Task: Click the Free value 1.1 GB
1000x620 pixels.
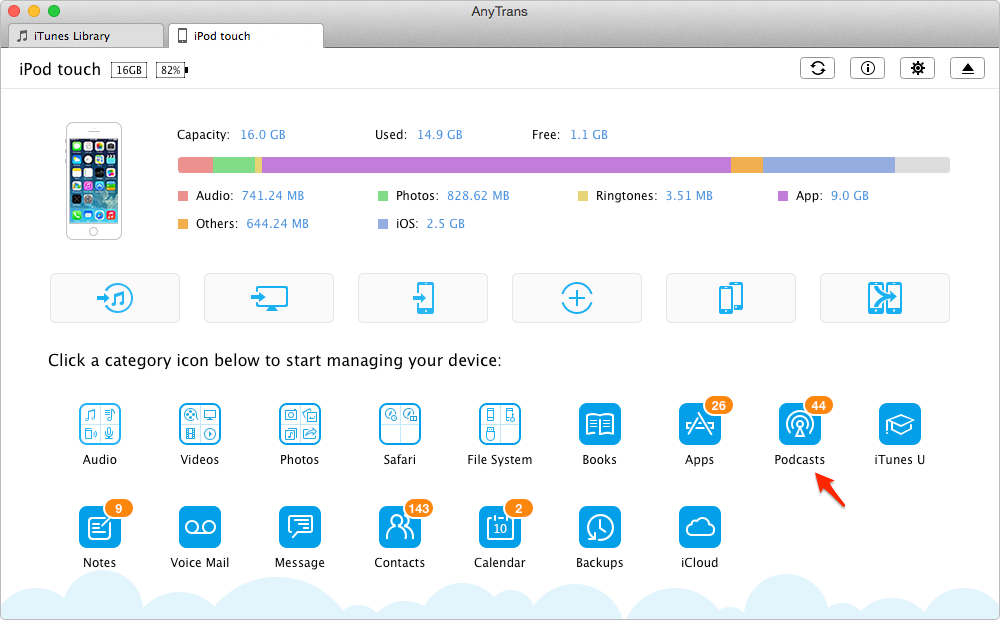Action: click(x=589, y=135)
